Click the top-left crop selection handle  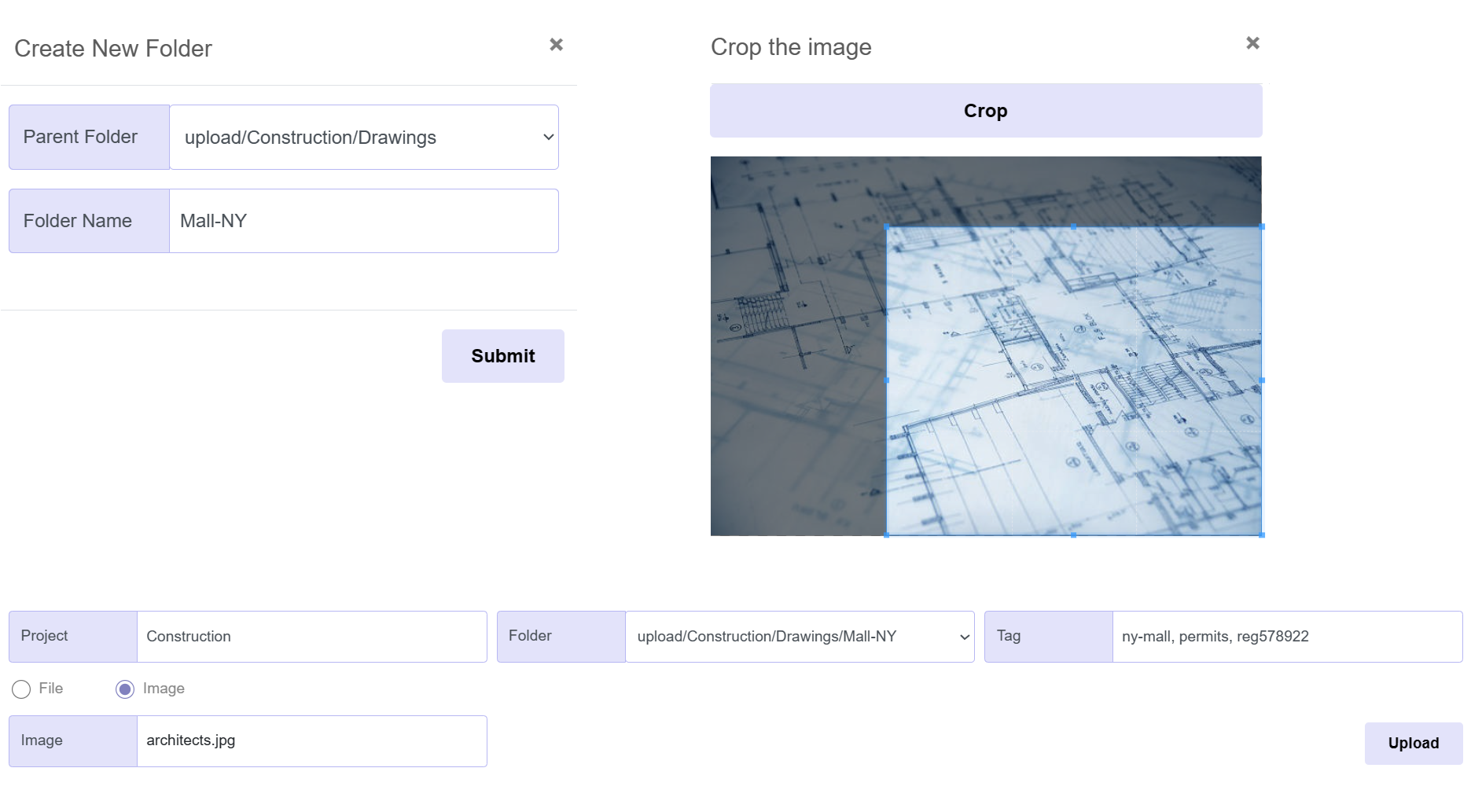coord(887,226)
